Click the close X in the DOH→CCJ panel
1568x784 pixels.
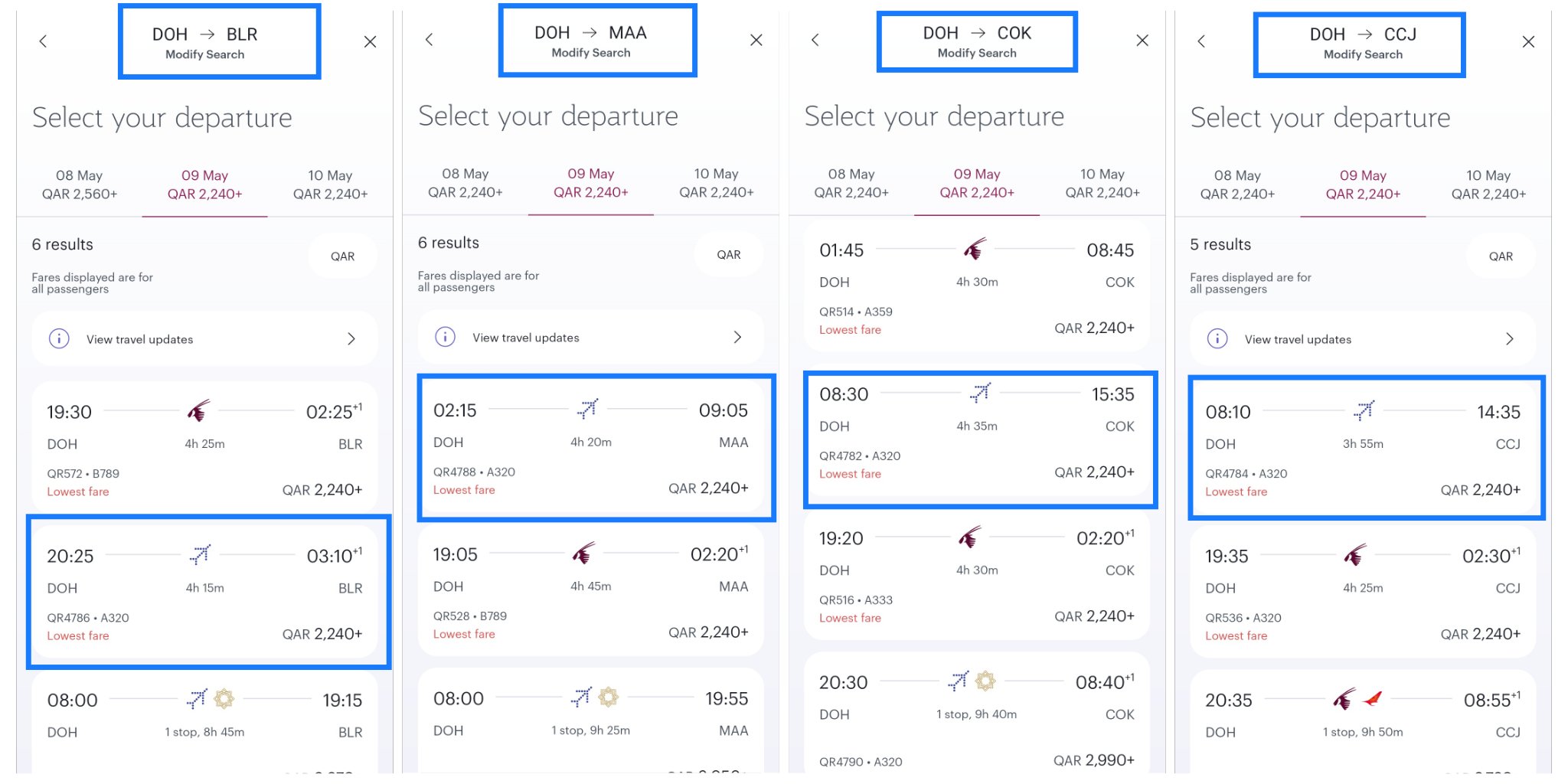(x=1528, y=42)
